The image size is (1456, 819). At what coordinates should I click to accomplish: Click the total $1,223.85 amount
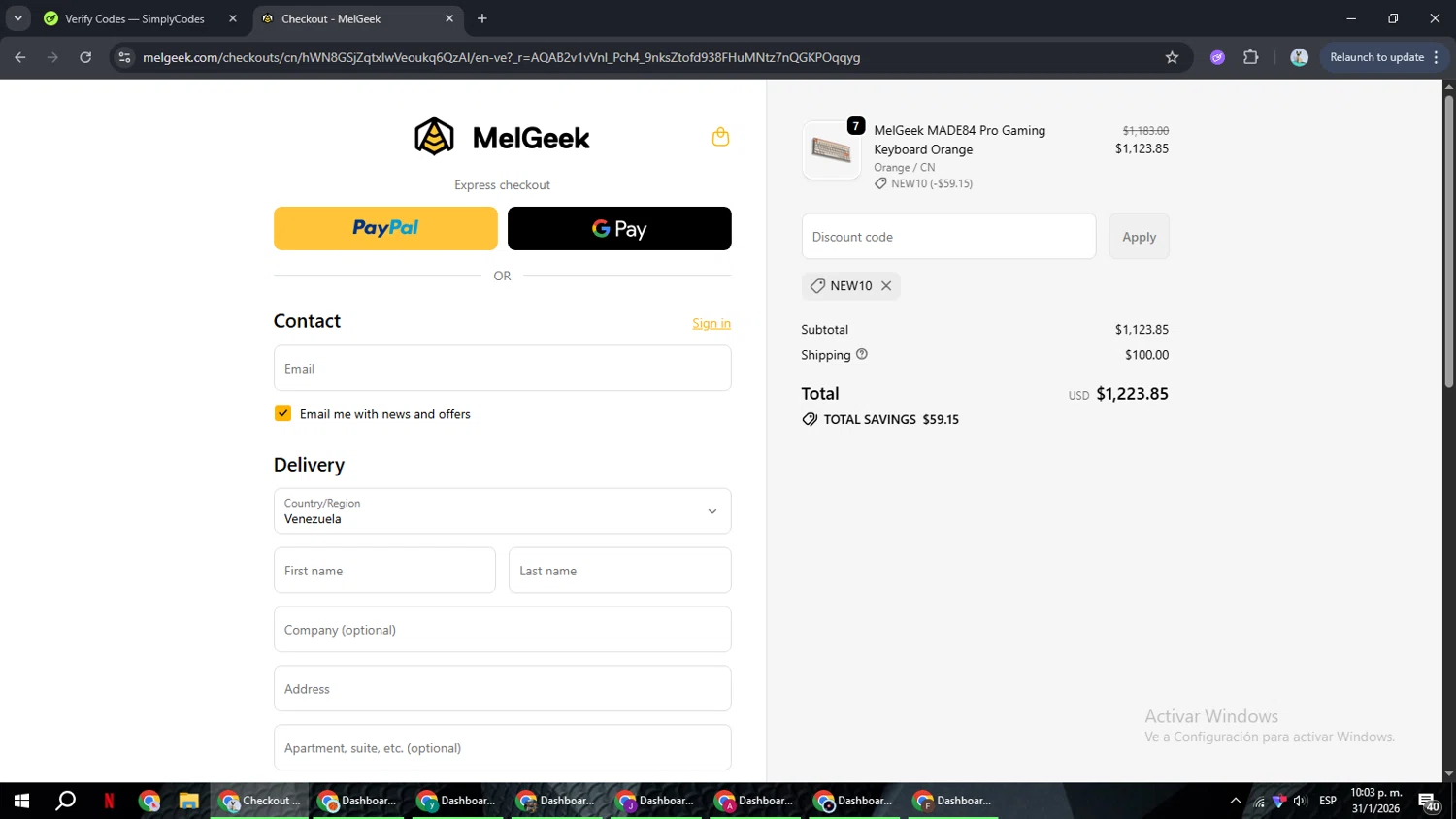1132,394
